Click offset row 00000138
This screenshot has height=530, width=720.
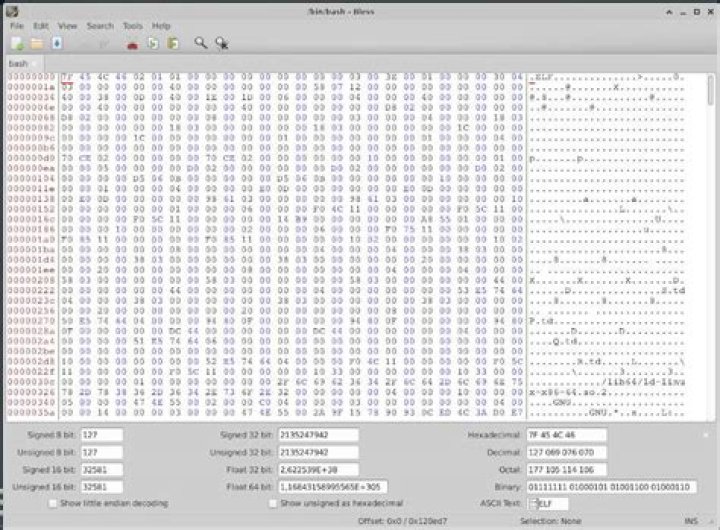click(31, 199)
